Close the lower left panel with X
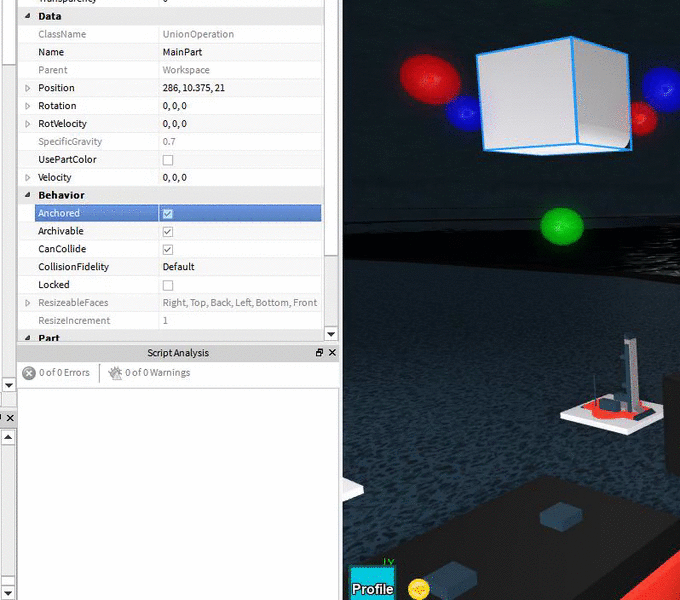Image resolution: width=680 pixels, height=600 pixels. pyautogui.click(x=10, y=418)
